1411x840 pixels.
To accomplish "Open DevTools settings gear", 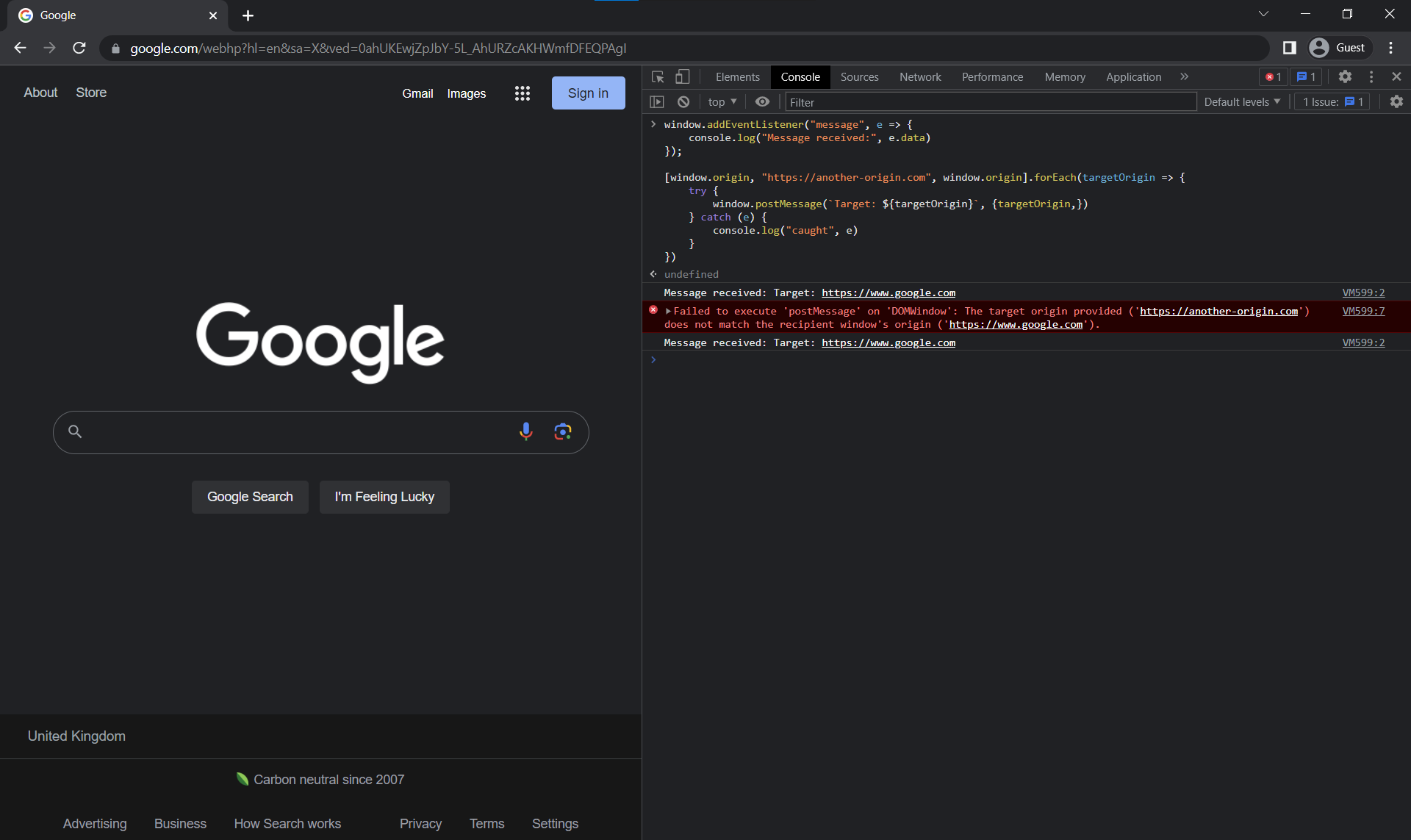I will 1346,76.
